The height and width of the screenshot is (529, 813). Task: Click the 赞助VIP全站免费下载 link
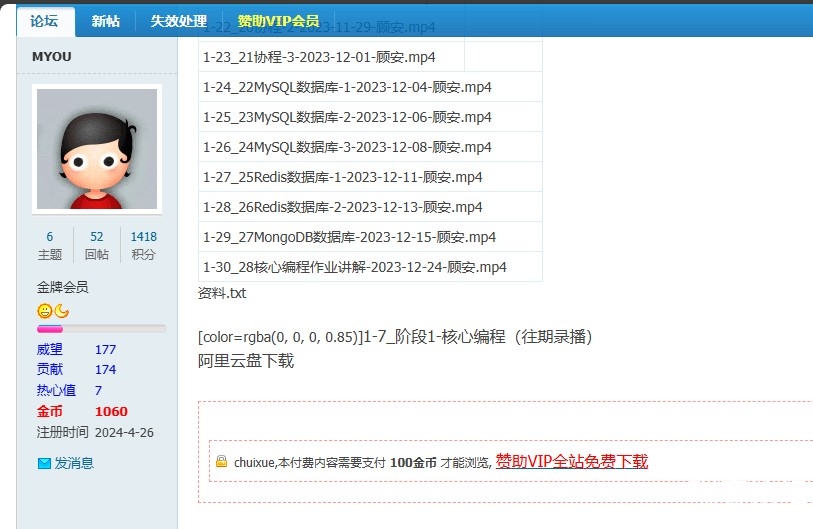[571, 461]
